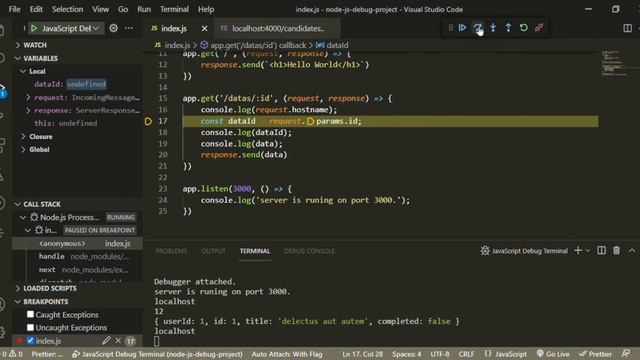640x360 pixels.
Task: Step over the current line
Action: tap(478, 28)
